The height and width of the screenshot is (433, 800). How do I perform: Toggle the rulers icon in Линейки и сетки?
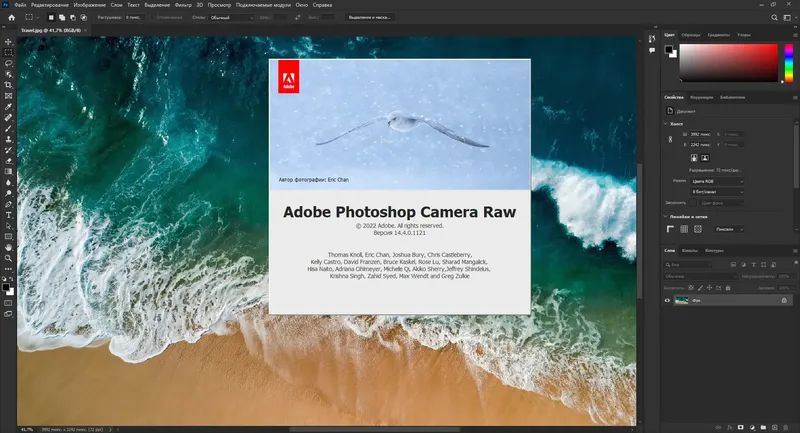(x=671, y=229)
